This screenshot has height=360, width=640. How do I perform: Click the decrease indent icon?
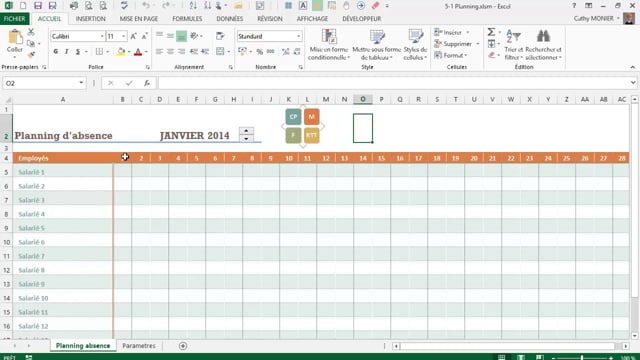coord(194,51)
